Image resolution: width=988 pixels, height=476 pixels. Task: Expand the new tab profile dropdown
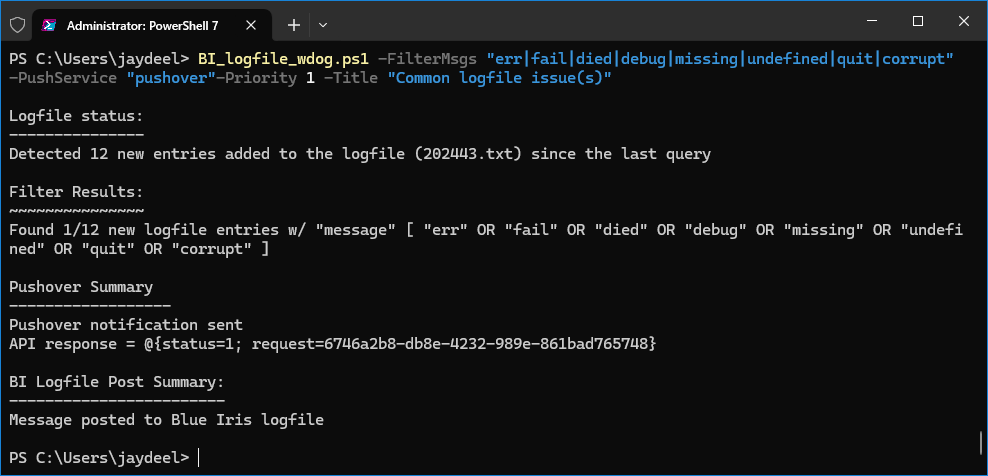(x=323, y=25)
